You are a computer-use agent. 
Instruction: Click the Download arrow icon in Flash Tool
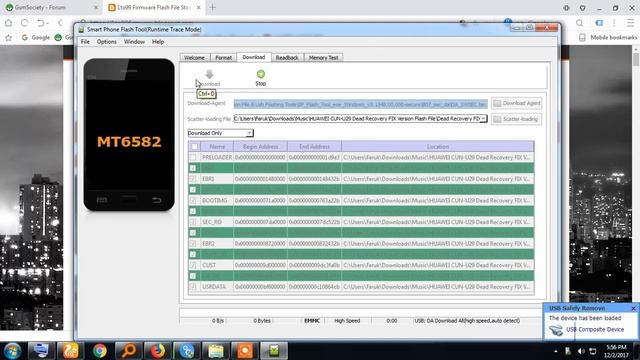(x=209, y=74)
